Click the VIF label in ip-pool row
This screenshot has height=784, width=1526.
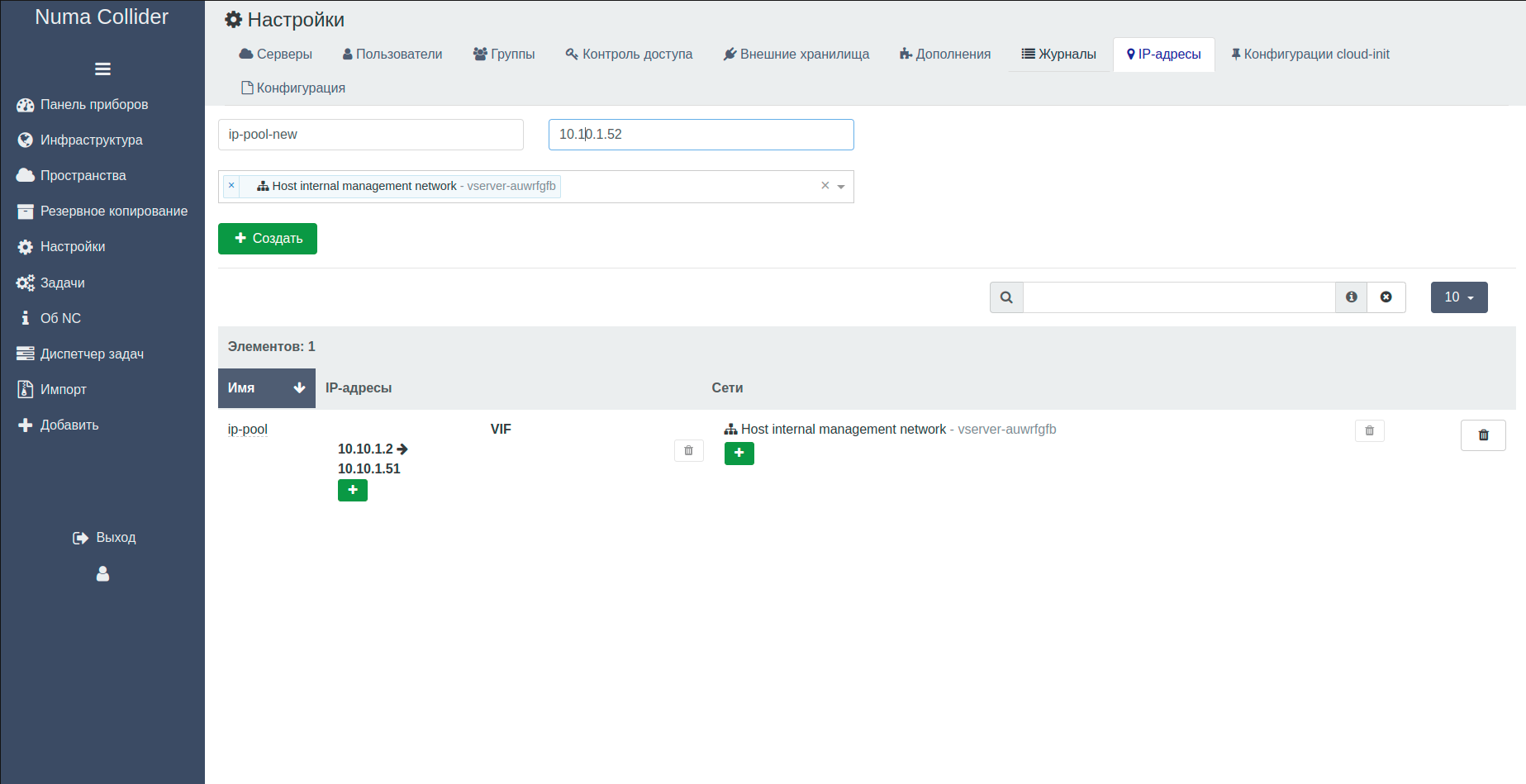click(501, 430)
